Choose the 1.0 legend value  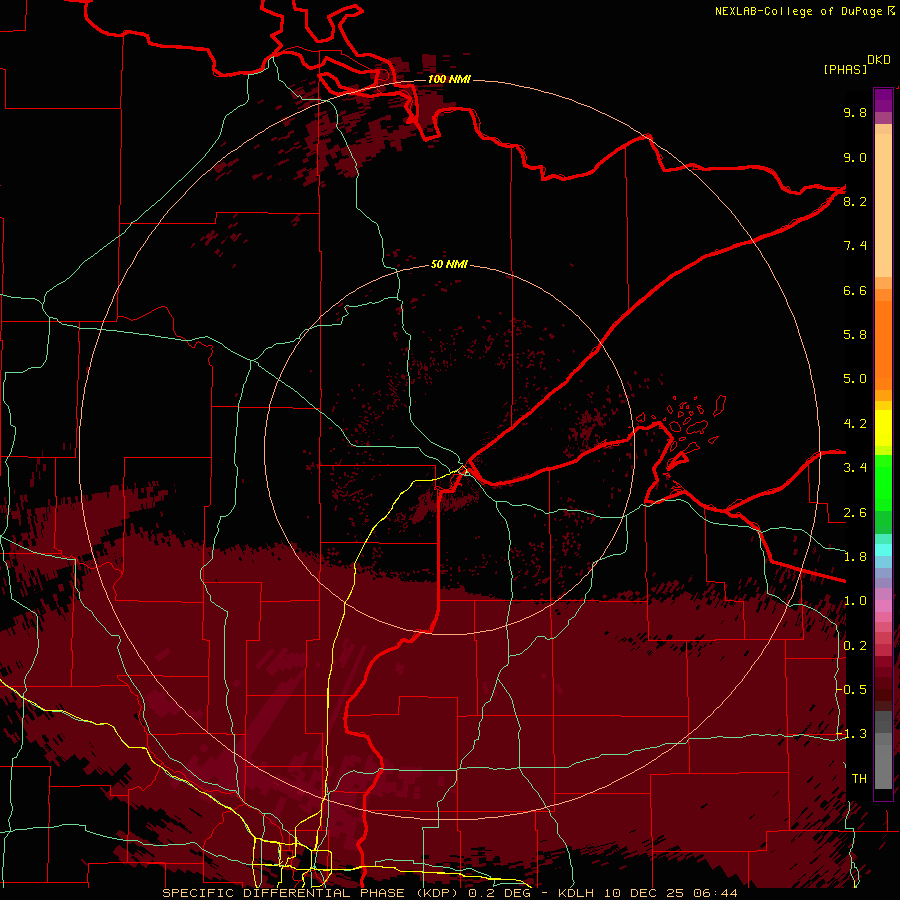(x=855, y=601)
